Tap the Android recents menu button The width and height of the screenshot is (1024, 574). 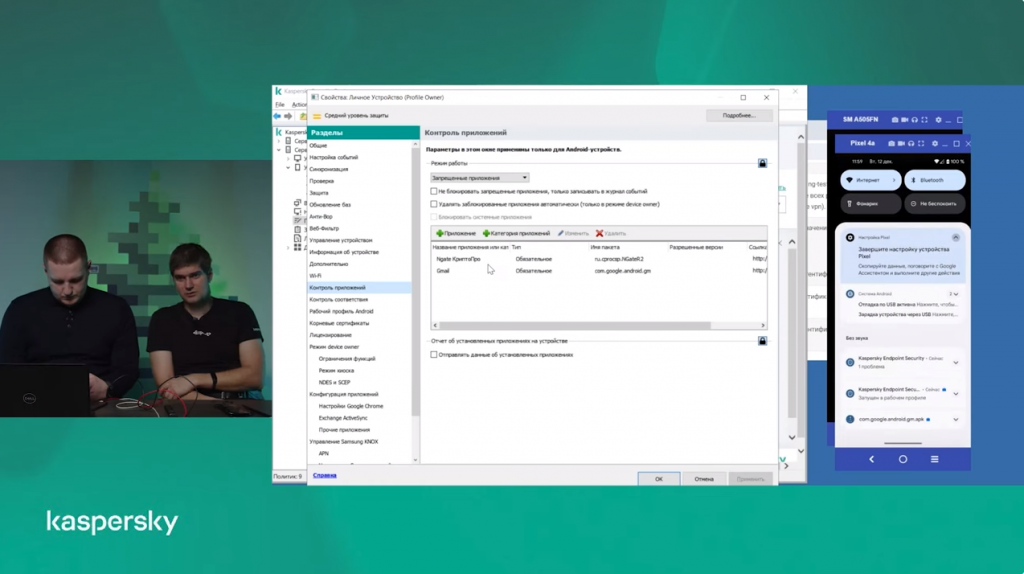pos(935,459)
